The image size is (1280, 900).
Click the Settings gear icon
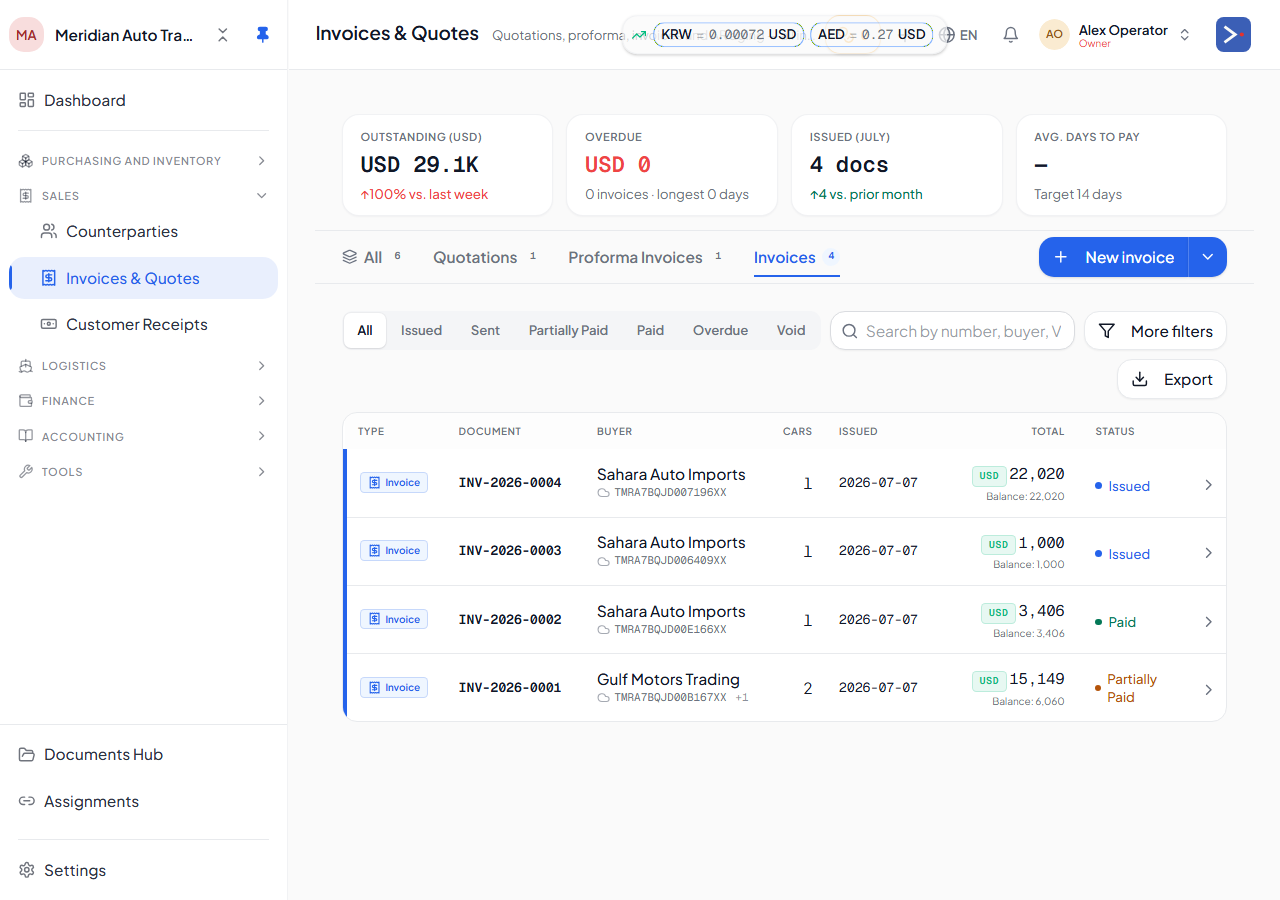point(27,870)
